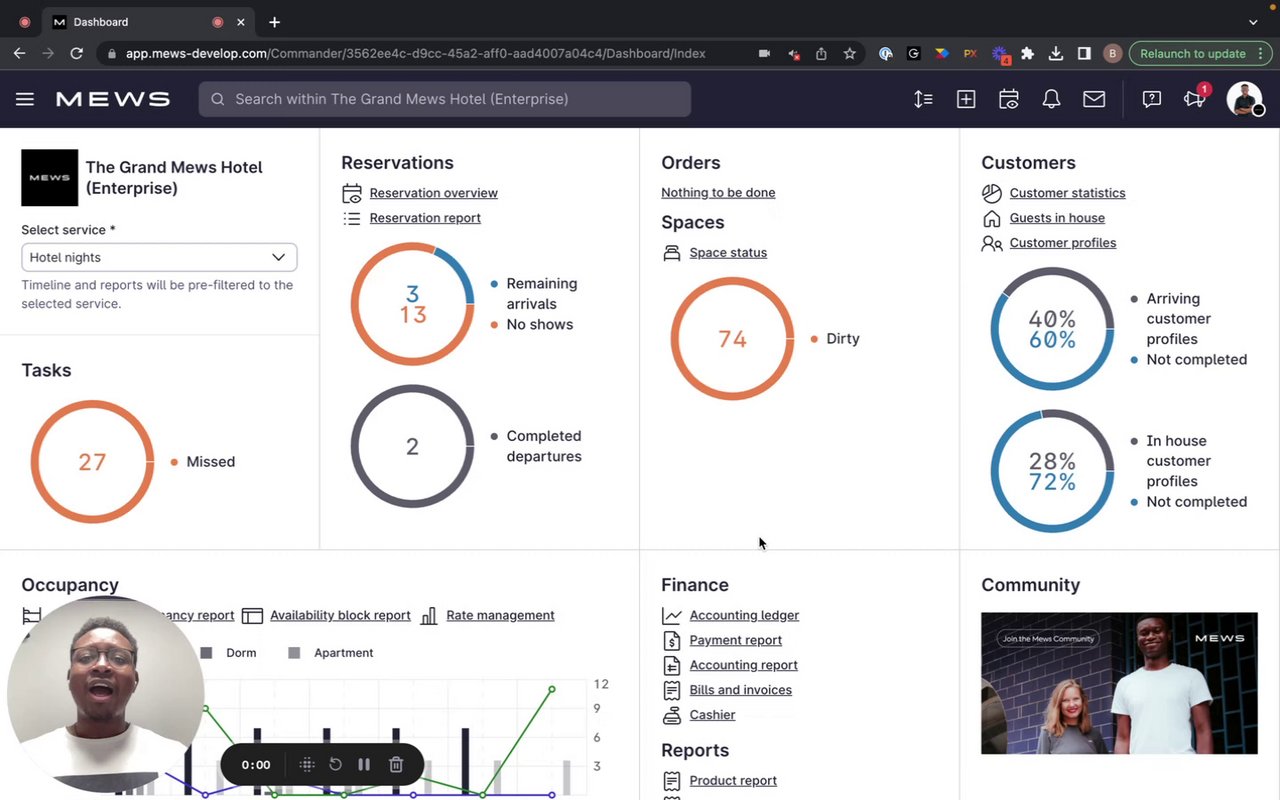Open Customer profiles link
The height and width of the screenshot is (800, 1280).
pyautogui.click(x=1063, y=243)
